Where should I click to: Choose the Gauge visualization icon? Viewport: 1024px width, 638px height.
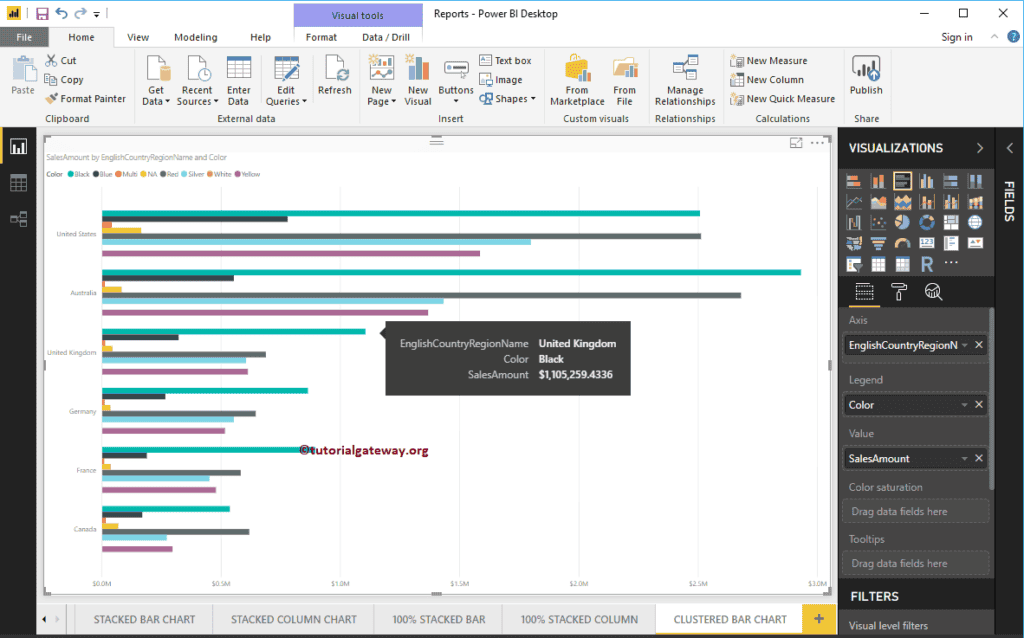click(902, 244)
